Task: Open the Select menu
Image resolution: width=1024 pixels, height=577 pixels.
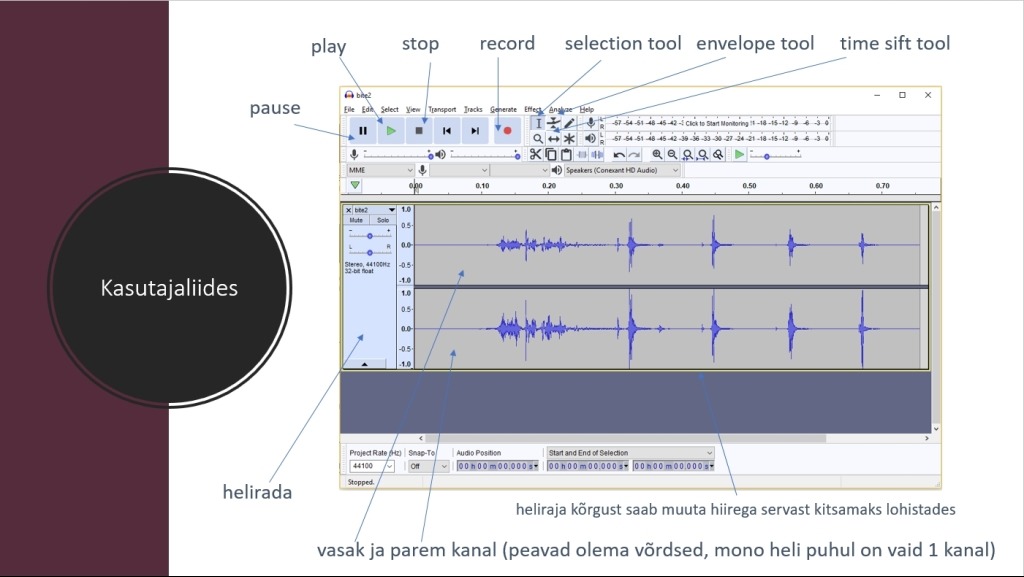Action: [x=390, y=110]
